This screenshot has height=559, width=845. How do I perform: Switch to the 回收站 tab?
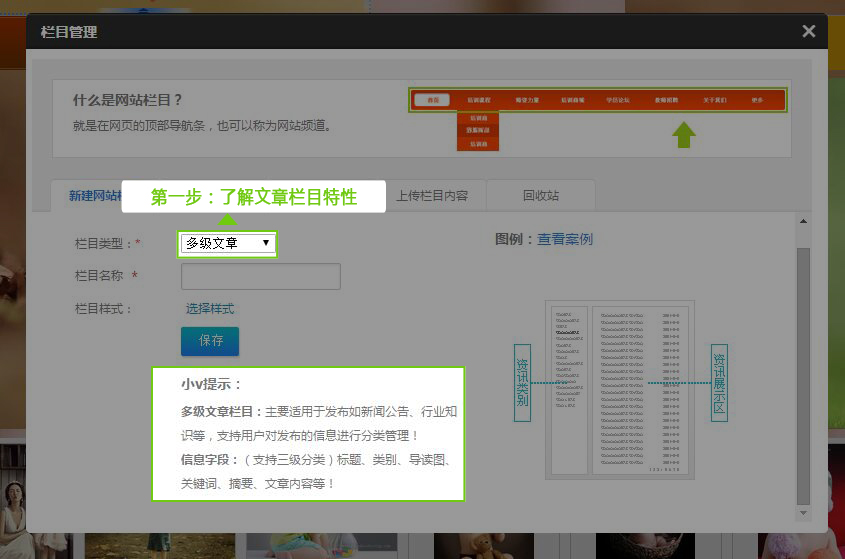click(541, 196)
